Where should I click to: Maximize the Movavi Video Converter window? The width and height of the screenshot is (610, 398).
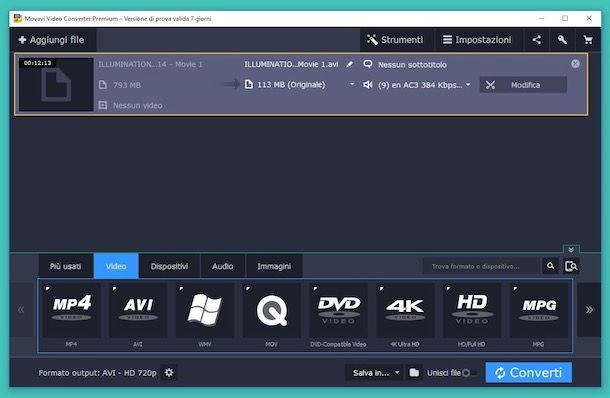(565, 18)
